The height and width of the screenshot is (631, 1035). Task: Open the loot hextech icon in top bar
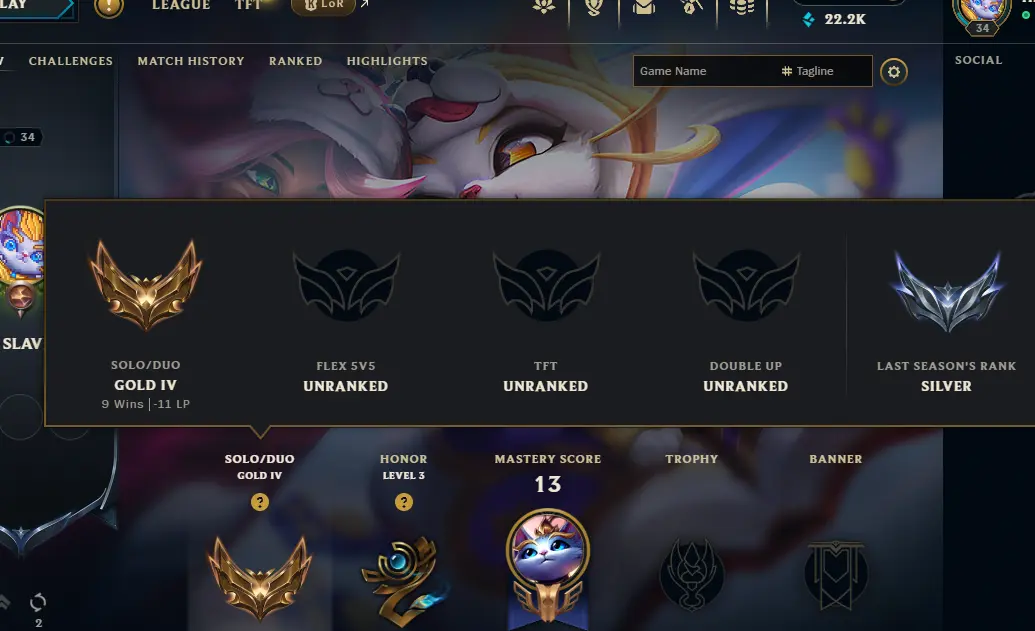click(691, 7)
